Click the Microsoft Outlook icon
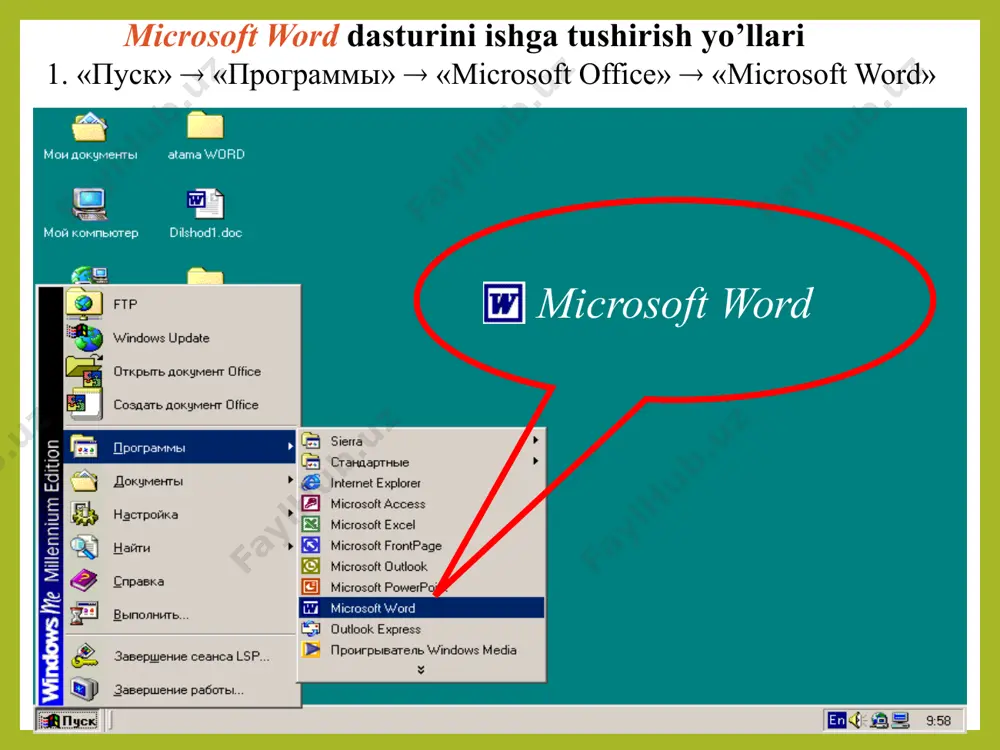 pyautogui.click(x=311, y=566)
